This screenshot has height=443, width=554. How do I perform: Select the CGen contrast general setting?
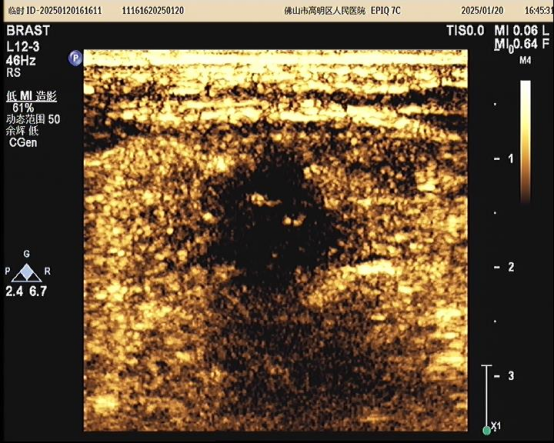pyautogui.click(x=23, y=143)
